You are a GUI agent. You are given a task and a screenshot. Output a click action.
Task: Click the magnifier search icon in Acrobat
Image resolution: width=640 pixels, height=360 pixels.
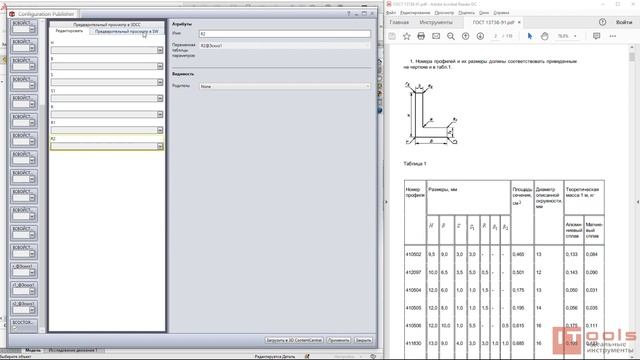(x=451, y=36)
